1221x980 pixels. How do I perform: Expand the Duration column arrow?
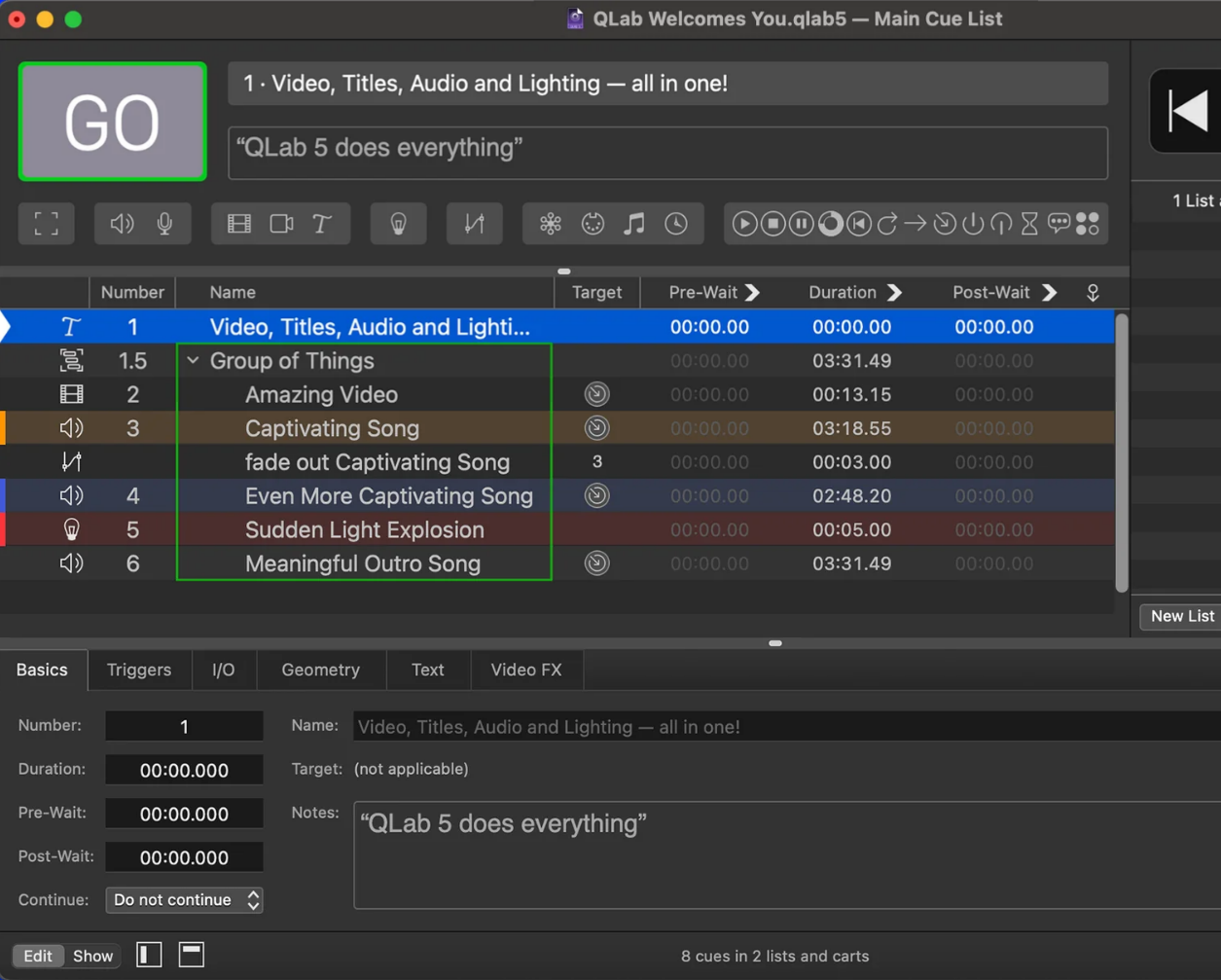pyautogui.click(x=894, y=292)
